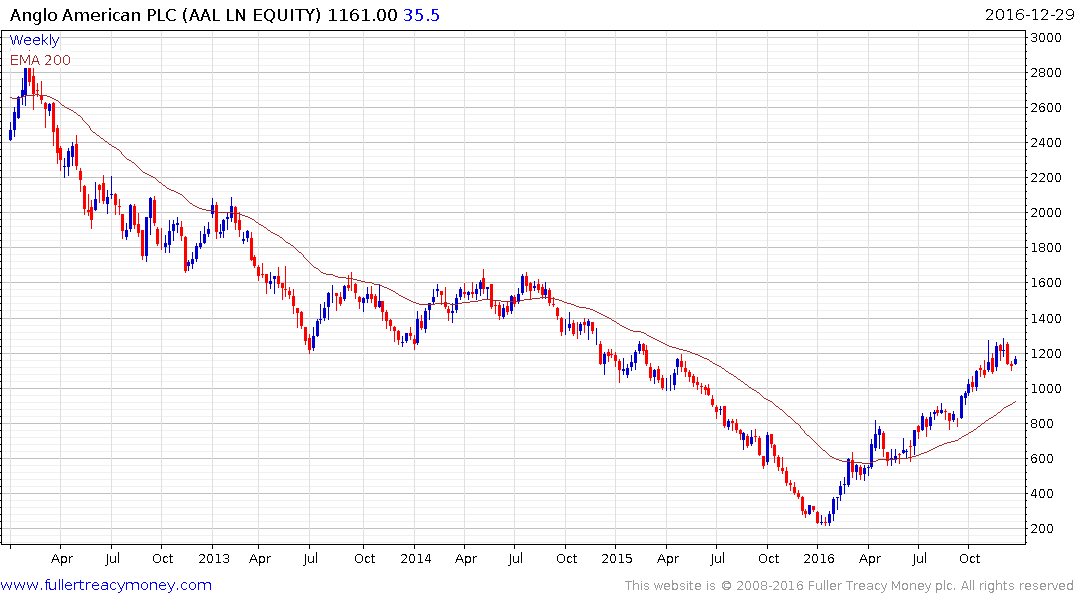Click the 200 price axis label
This screenshot has height=600, width=1075.
[x=1043, y=529]
